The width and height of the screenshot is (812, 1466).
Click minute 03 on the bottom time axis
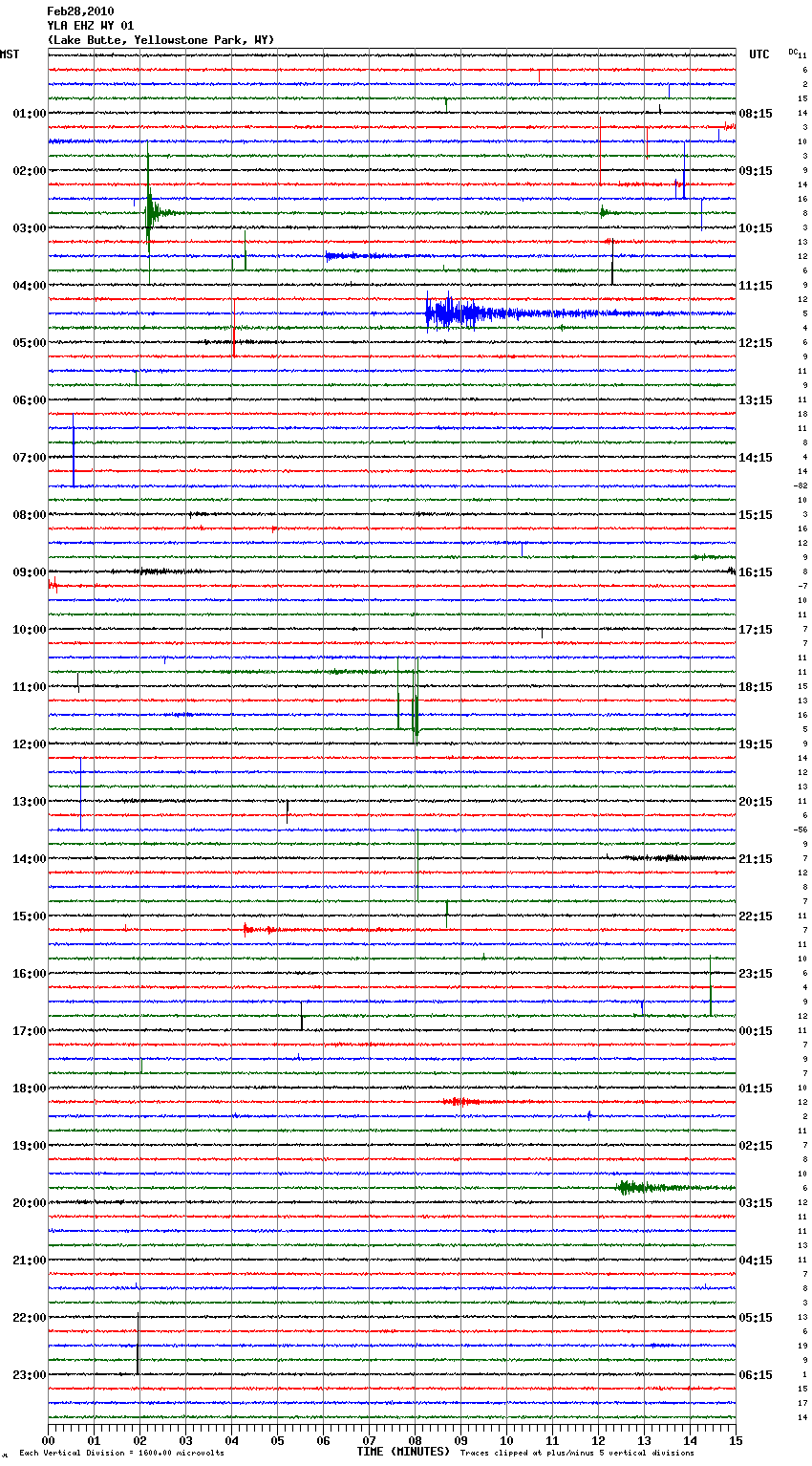(186, 1439)
